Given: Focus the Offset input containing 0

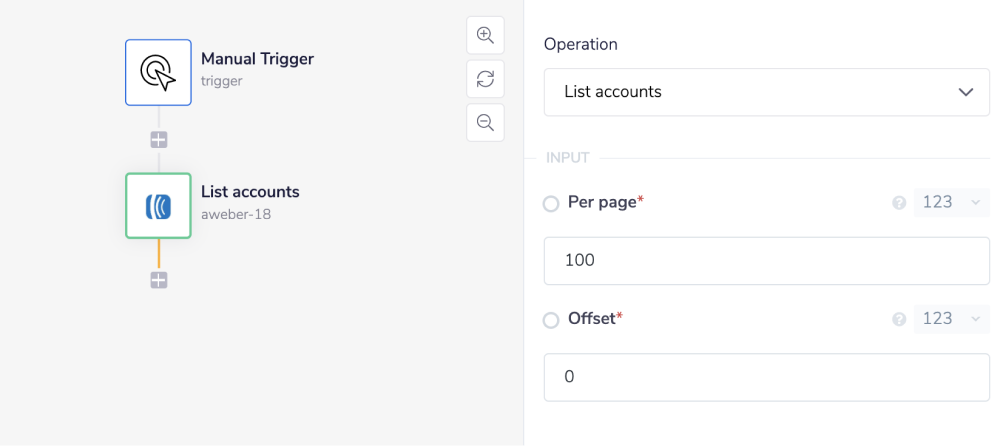Looking at the screenshot, I should point(766,378).
